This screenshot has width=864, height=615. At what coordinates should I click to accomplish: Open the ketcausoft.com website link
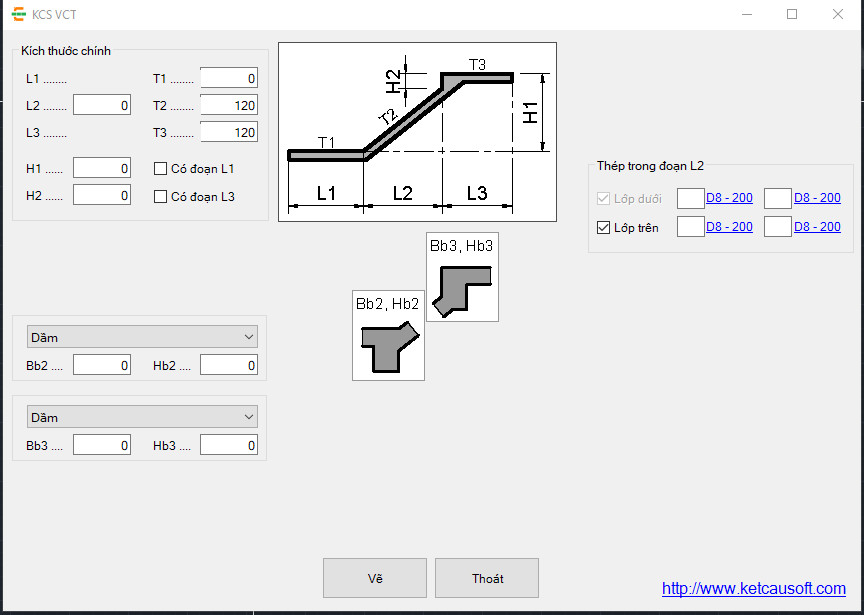753,589
